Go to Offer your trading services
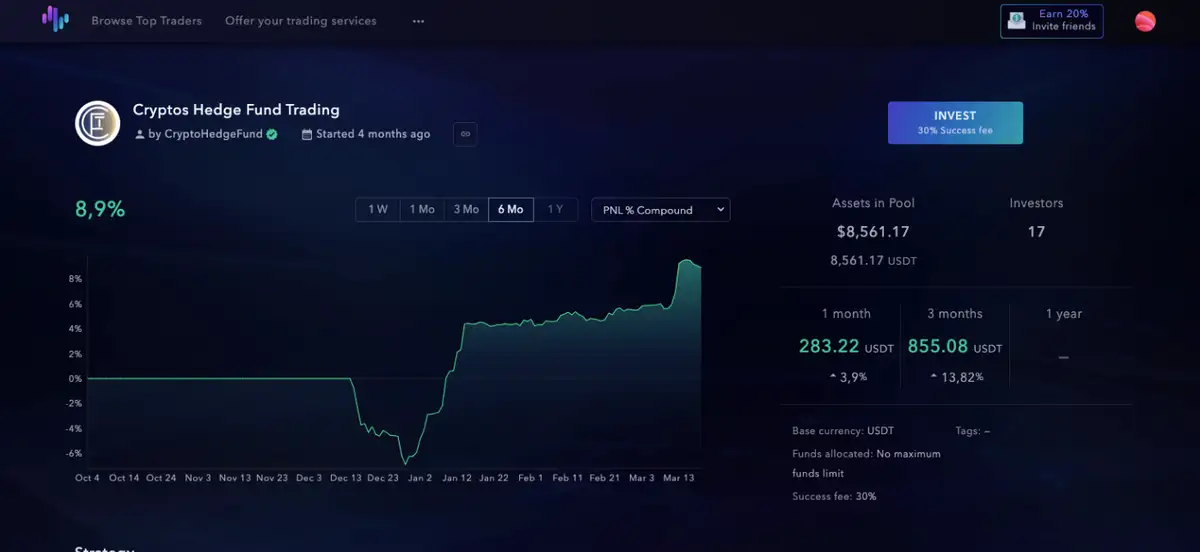The width and height of the screenshot is (1200, 552). [301, 21]
